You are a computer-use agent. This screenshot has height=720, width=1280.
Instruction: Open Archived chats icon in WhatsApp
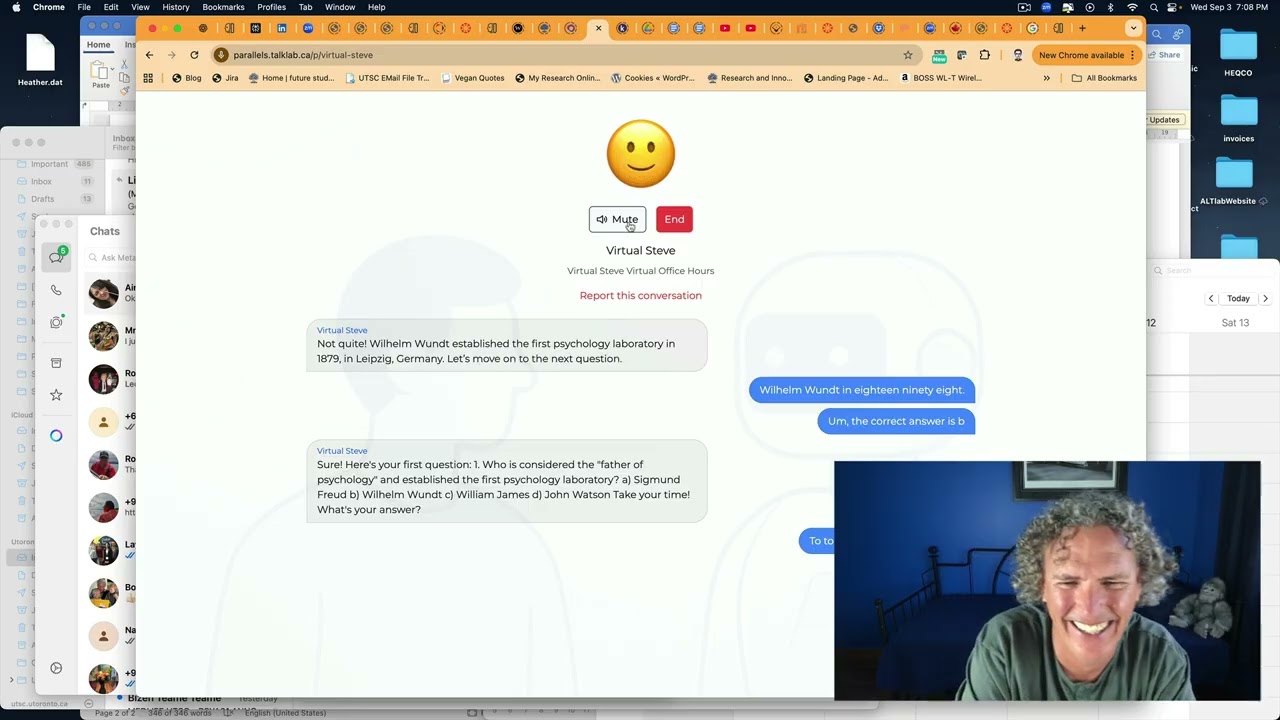(x=56, y=363)
